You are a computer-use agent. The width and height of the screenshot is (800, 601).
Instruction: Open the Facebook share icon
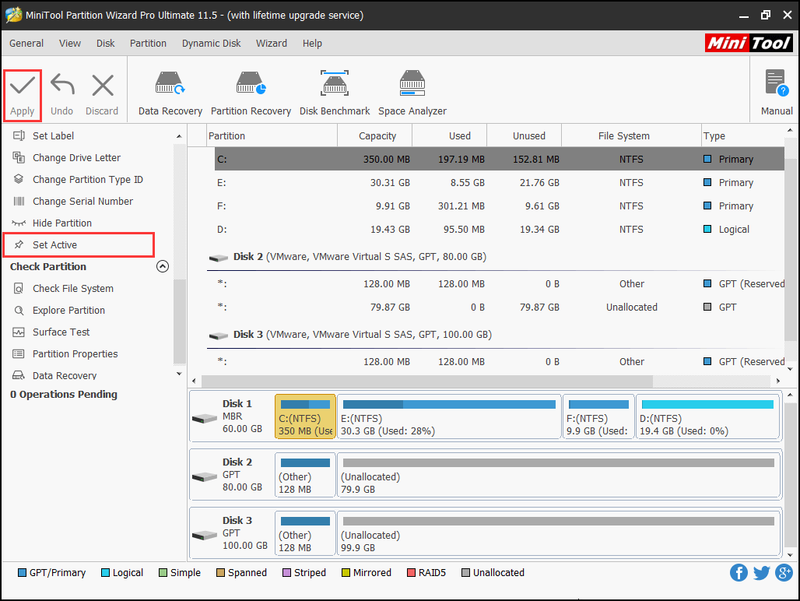pyautogui.click(x=738, y=572)
